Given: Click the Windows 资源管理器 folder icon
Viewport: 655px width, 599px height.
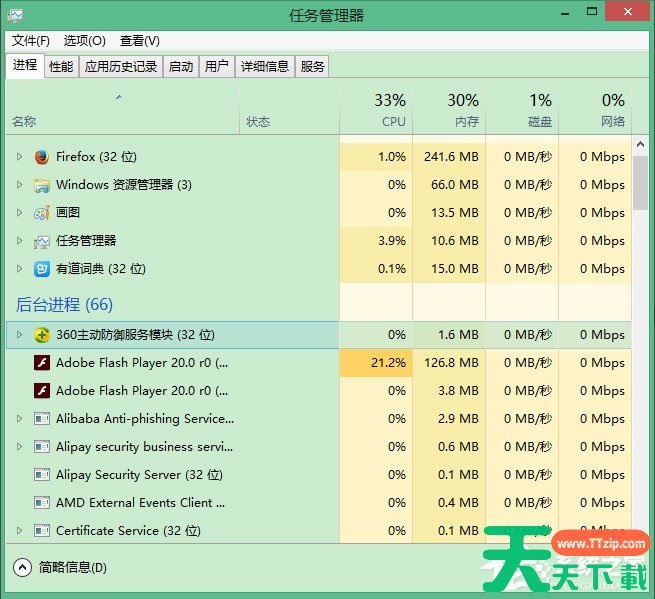Looking at the screenshot, I should point(42,185).
